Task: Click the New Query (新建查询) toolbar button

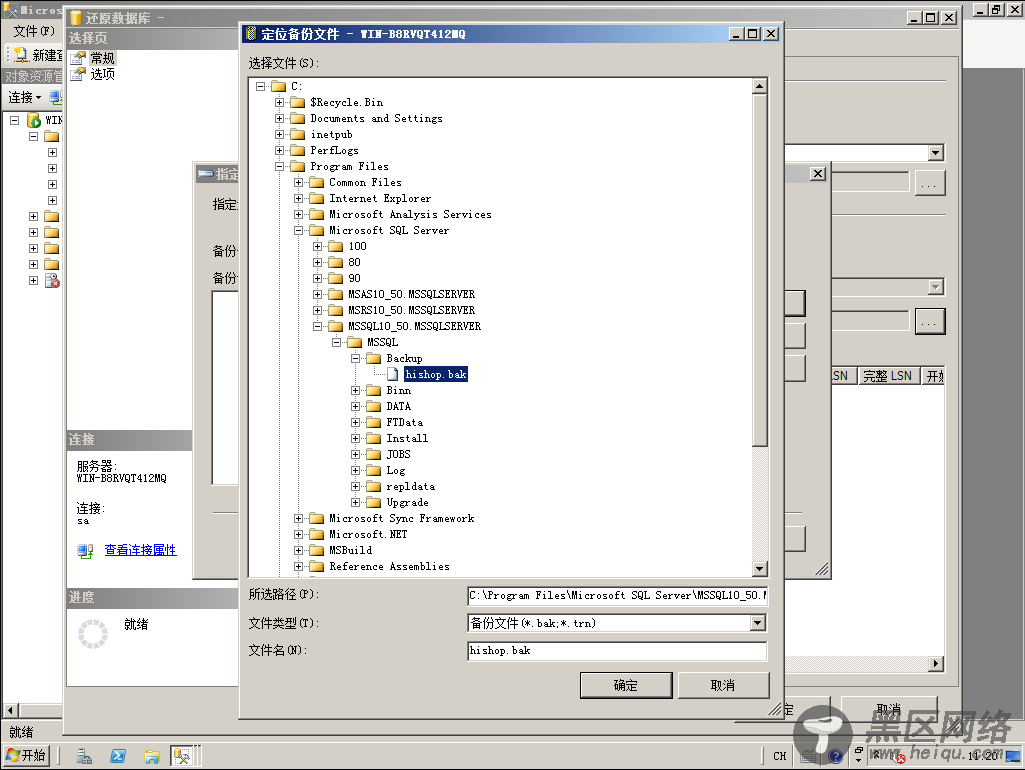Action: click(39, 55)
